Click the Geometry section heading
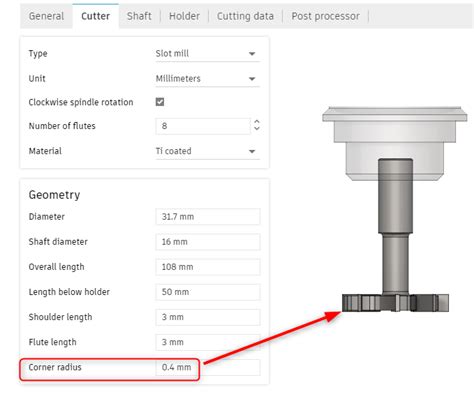 pyautogui.click(x=54, y=195)
